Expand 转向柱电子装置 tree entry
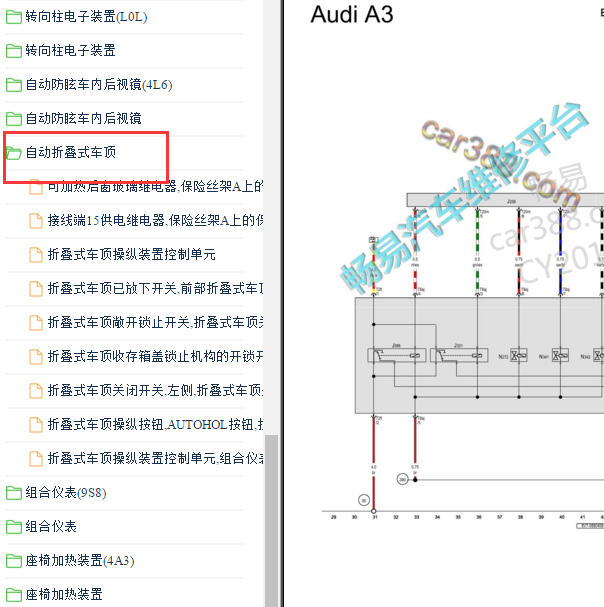604x607 pixels. pyautogui.click(x=70, y=50)
